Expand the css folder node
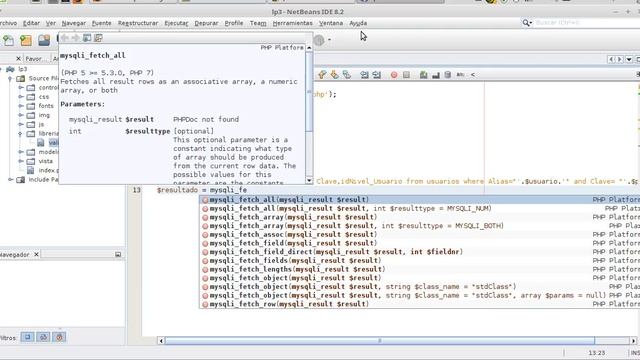640x360 pixels. 21,97
